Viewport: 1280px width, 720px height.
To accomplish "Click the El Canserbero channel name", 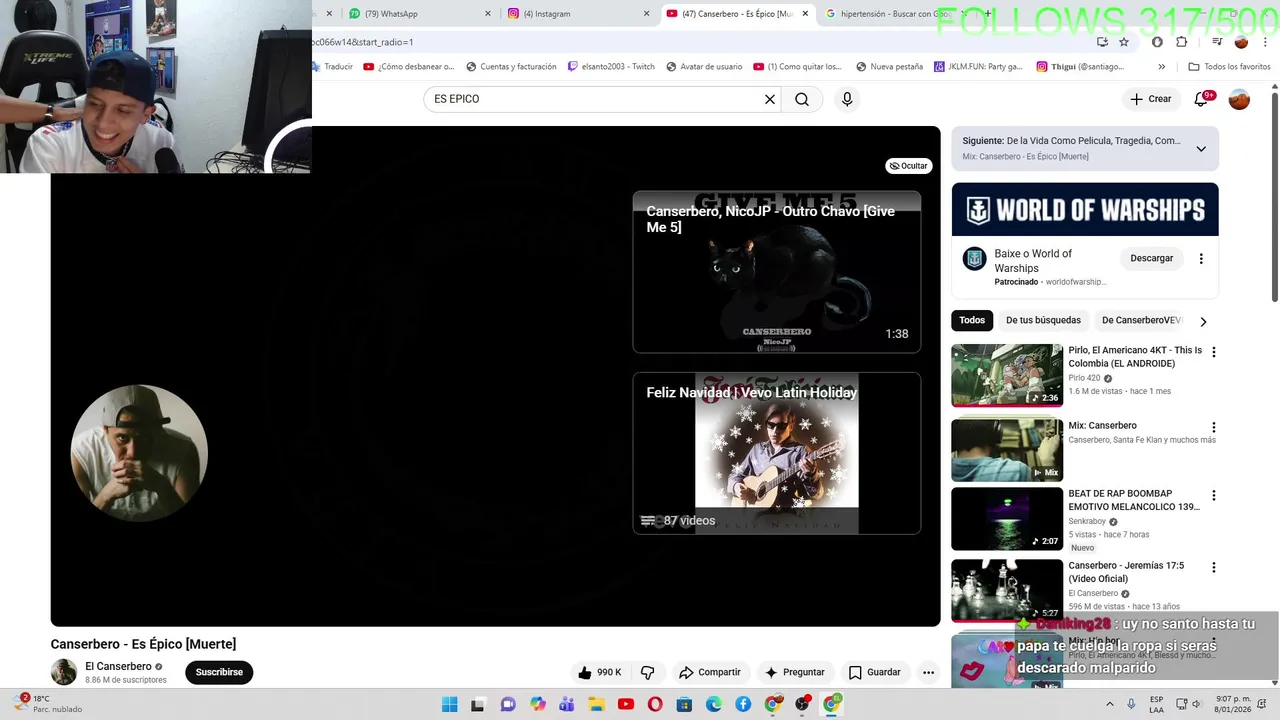I will 118,666.
